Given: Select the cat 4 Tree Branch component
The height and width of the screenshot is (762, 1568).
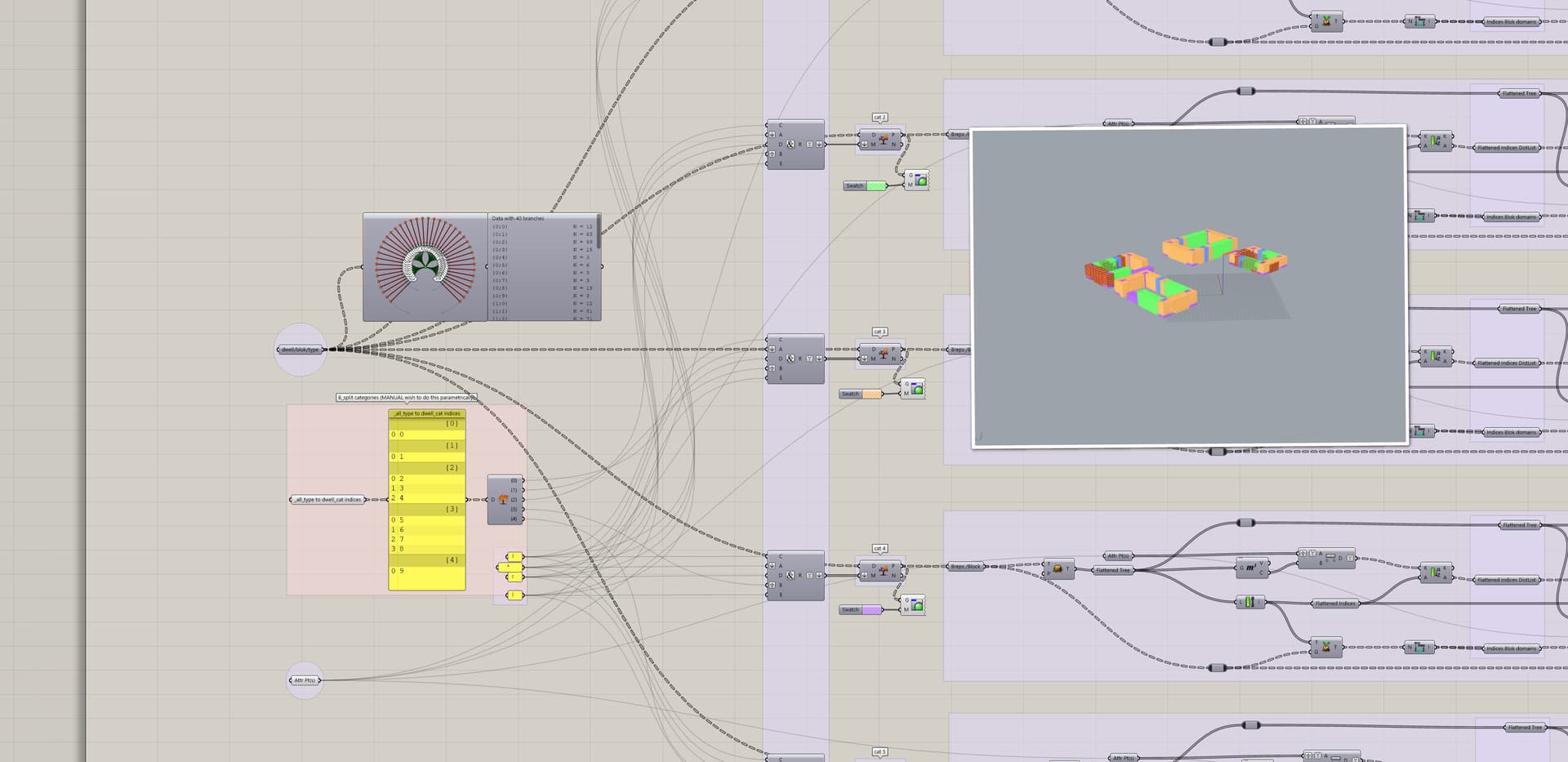Looking at the screenshot, I should (x=880, y=570).
